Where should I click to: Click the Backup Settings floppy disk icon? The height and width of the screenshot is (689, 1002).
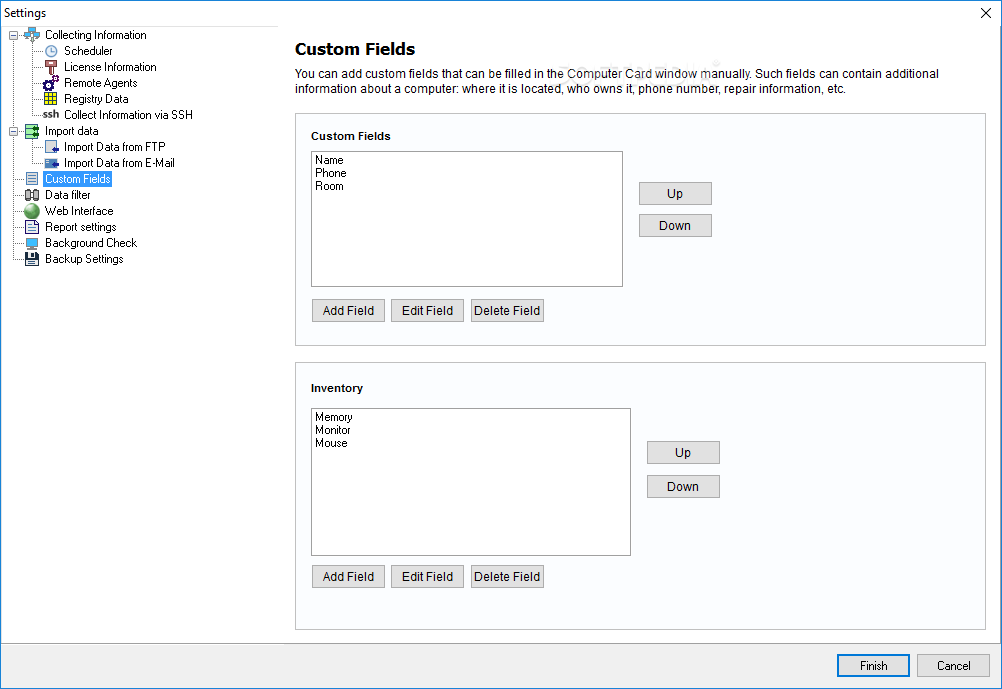tap(32, 259)
